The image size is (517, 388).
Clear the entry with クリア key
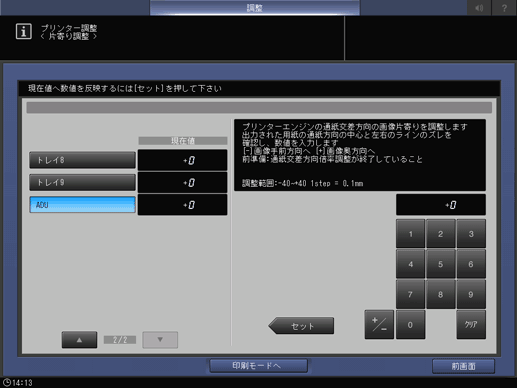click(x=471, y=325)
